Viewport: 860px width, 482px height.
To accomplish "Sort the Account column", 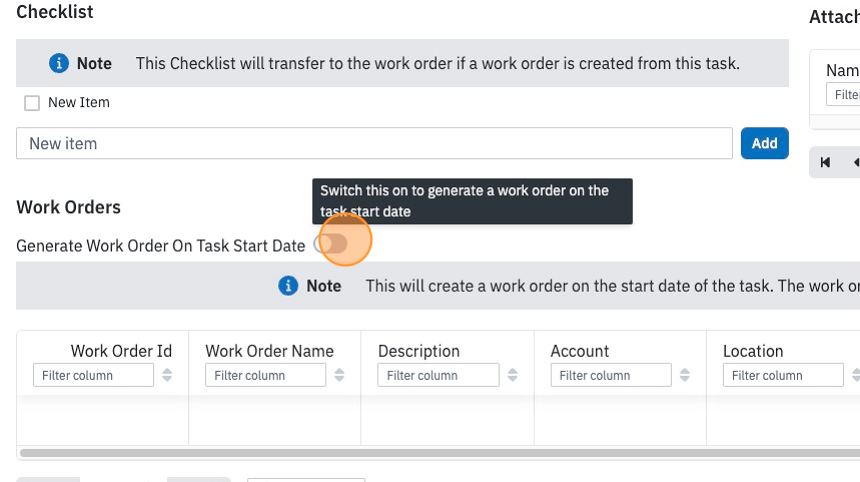I will 684,375.
